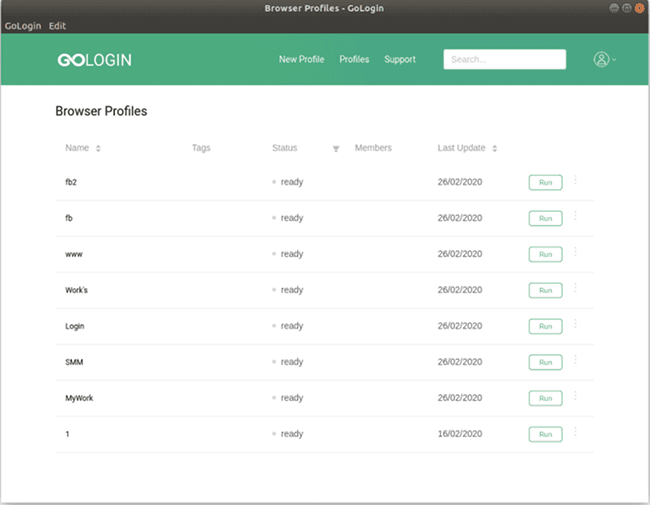The width and height of the screenshot is (650, 505).
Task: Click the Status column header label
Action: pyautogui.click(x=285, y=148)
